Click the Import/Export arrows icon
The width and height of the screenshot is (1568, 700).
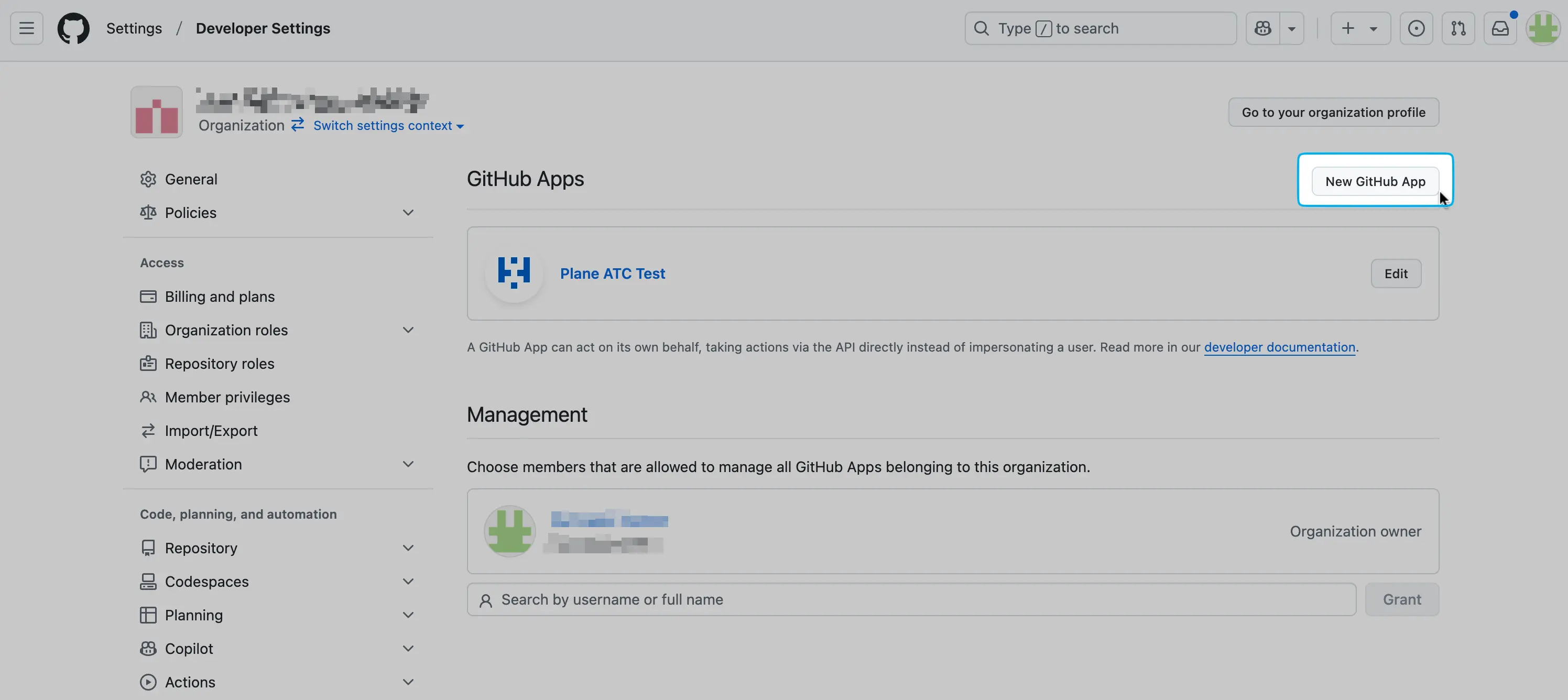pos(148,430)
